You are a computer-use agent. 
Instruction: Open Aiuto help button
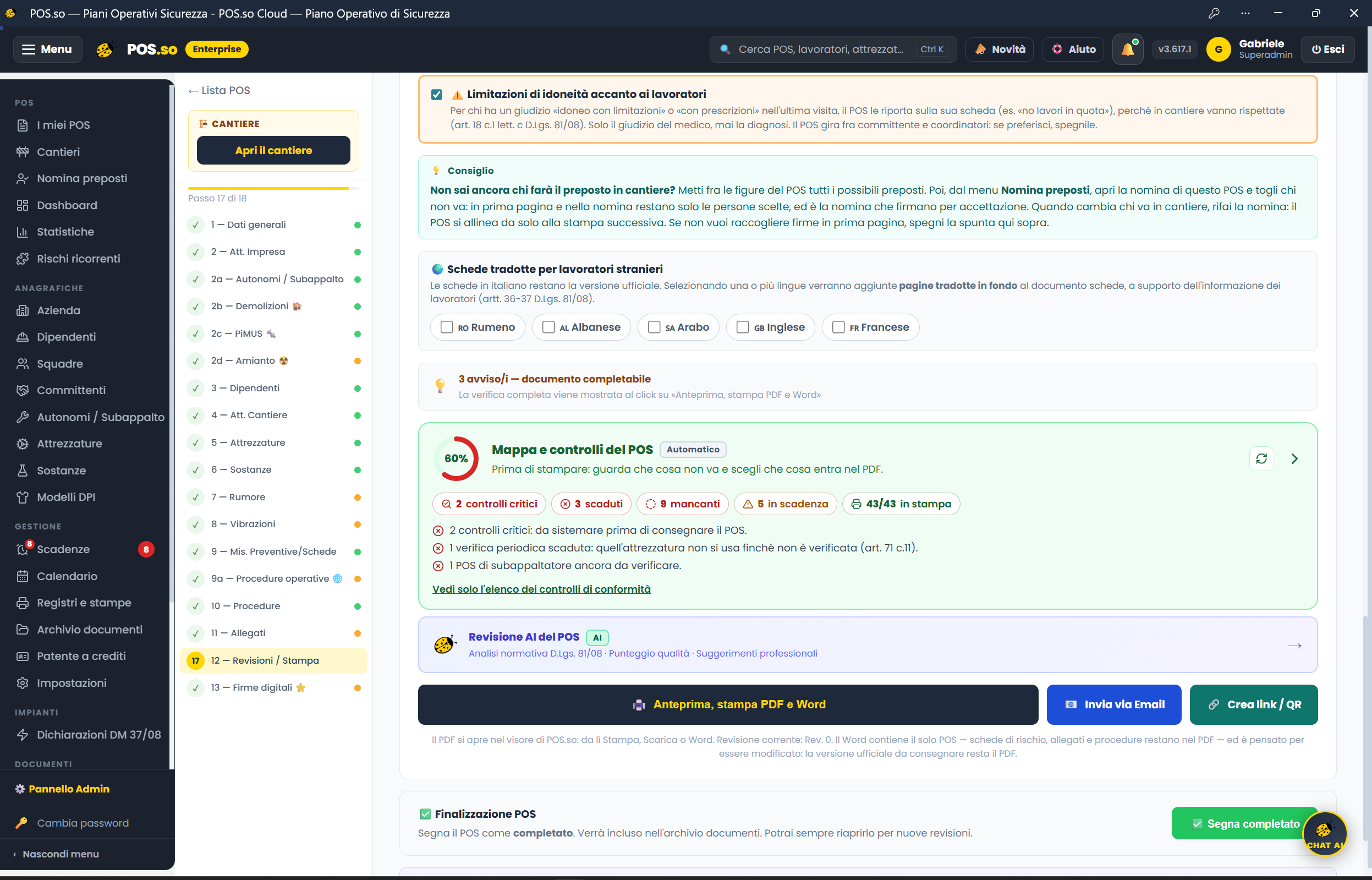[1073, 49]
